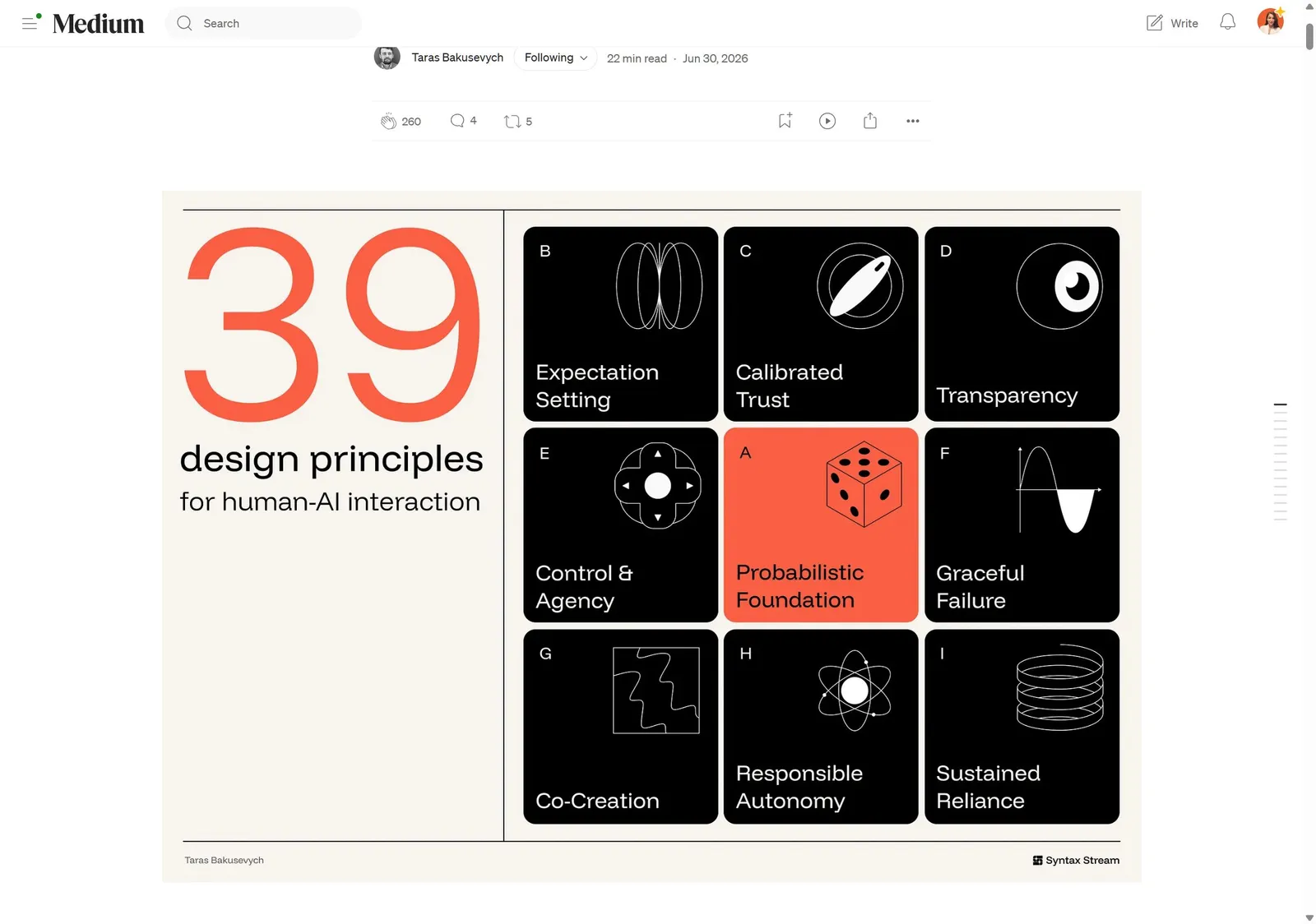The height and width of the screenshot is (924, 1316).
Task: Click the Expectation Setting card
Action: click(620, 324)
